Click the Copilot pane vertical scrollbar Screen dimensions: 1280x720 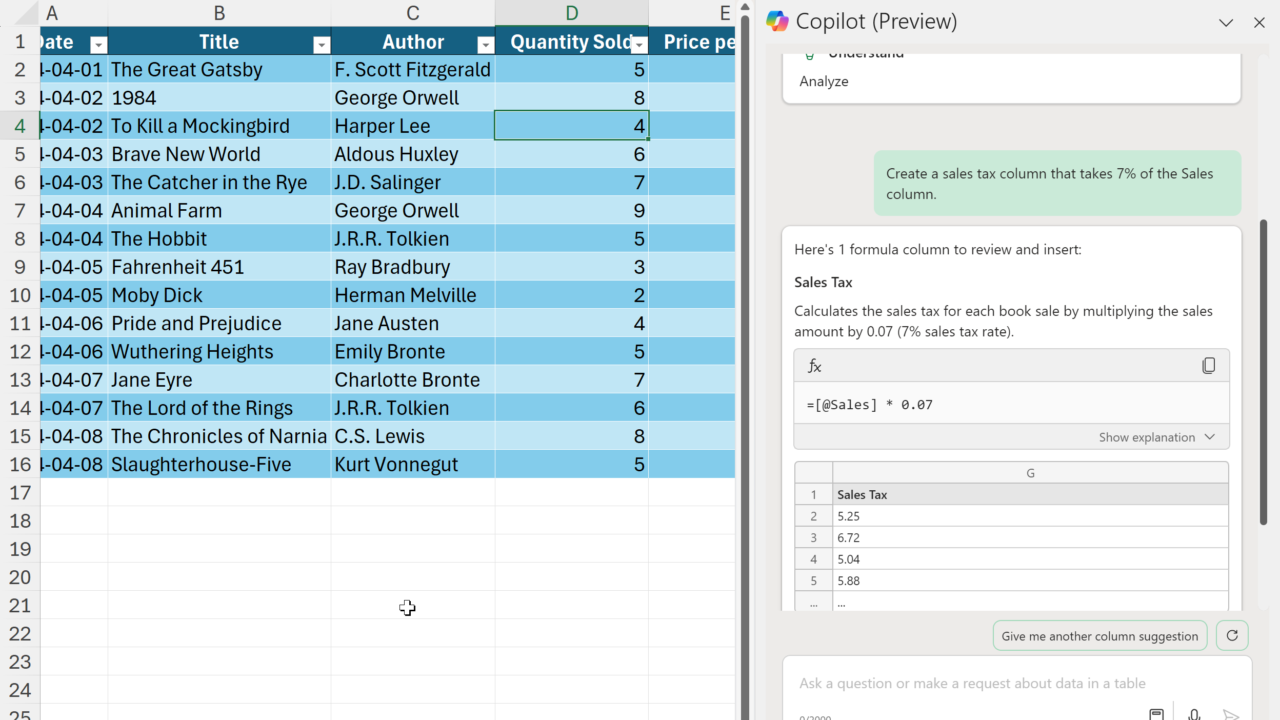pyautogui.click(x=1263, y=370)
